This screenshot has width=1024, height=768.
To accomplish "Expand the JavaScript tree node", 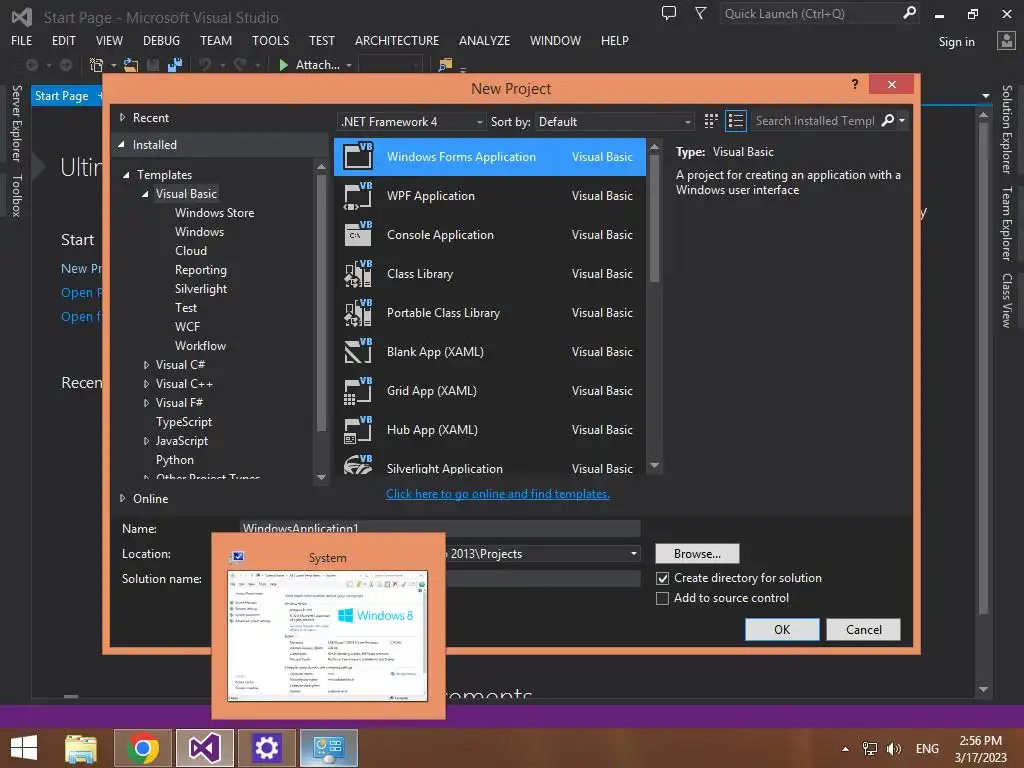I will 146,441.
